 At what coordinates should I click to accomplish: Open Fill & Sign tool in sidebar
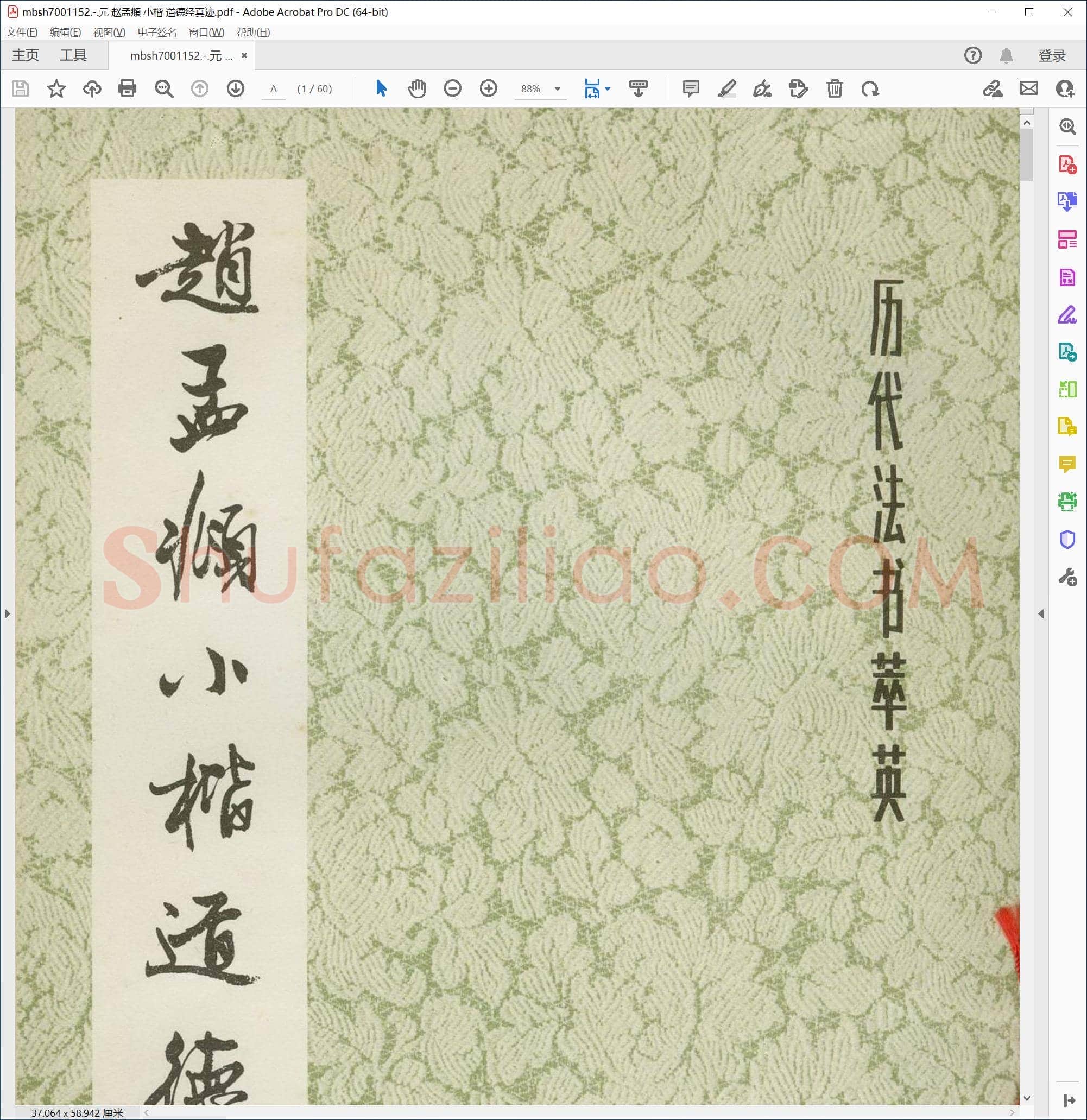pos(1067,315)
